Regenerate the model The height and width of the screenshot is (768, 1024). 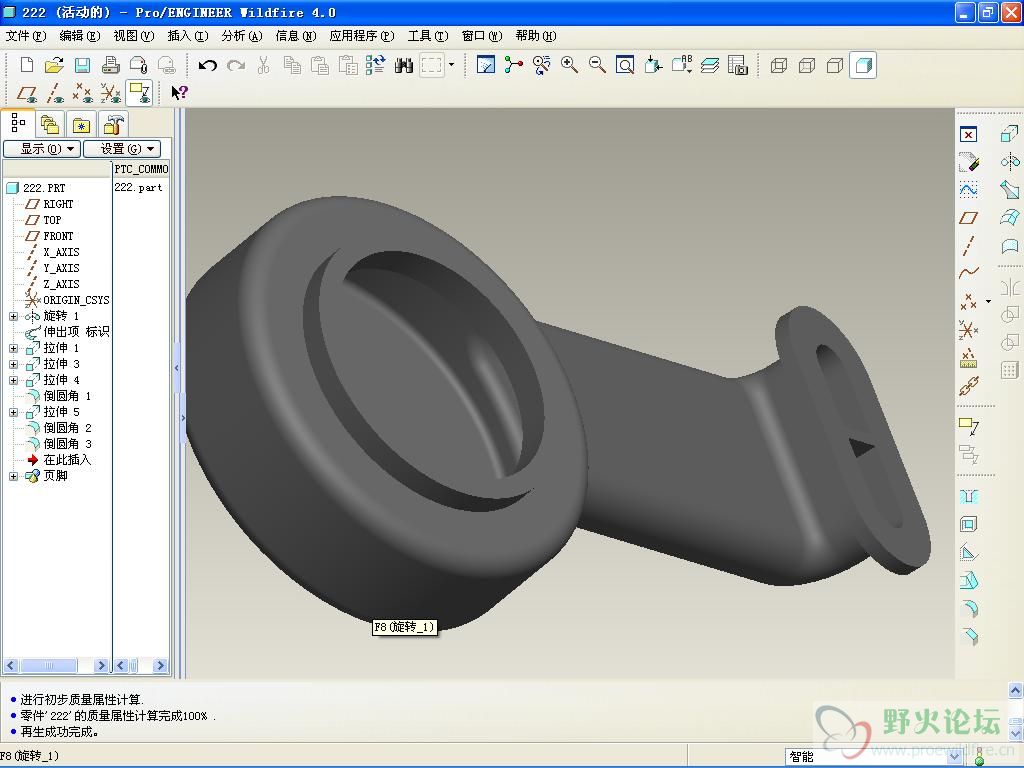click(x=376, y=65)
